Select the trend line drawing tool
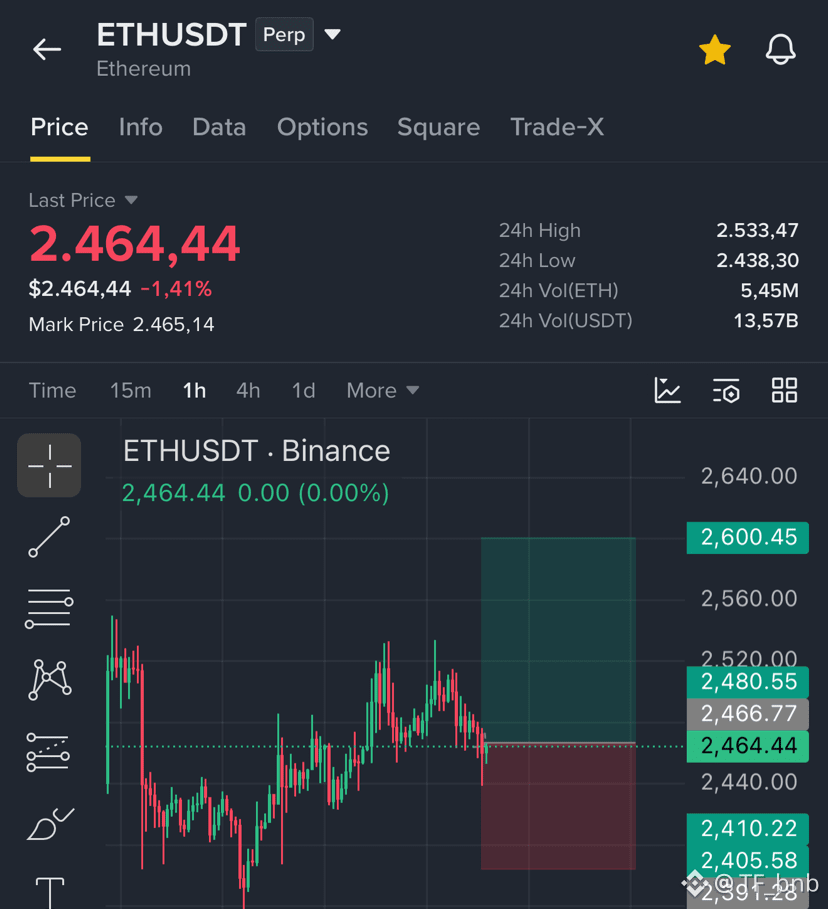Image resolution: width=828 pixels, height=909 pixels. tap(49, 537)
